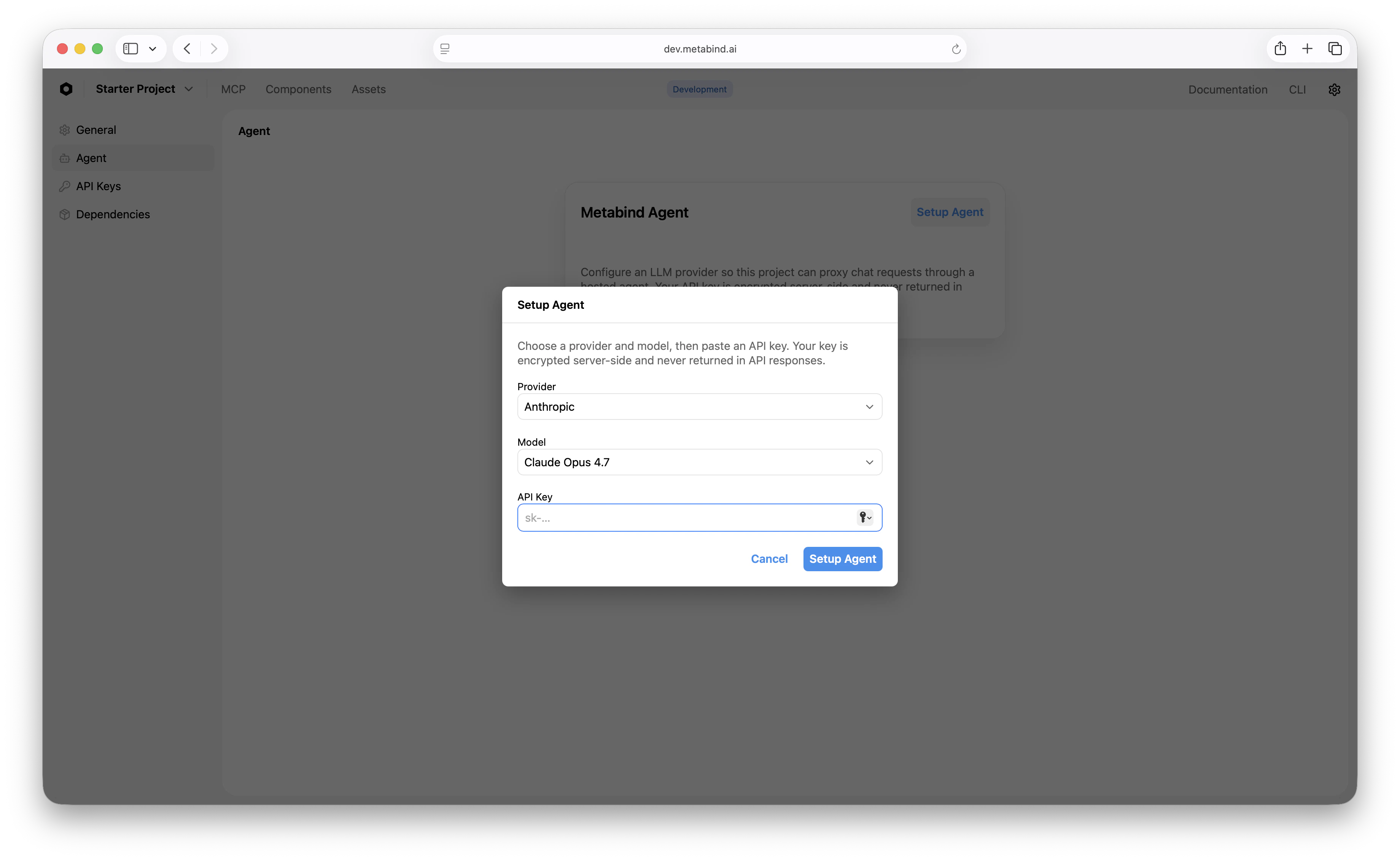Image resolution: width=1400 pixels, height=861 pixels.
Task: Open the Components tab
Action: (x=298, y=89)
